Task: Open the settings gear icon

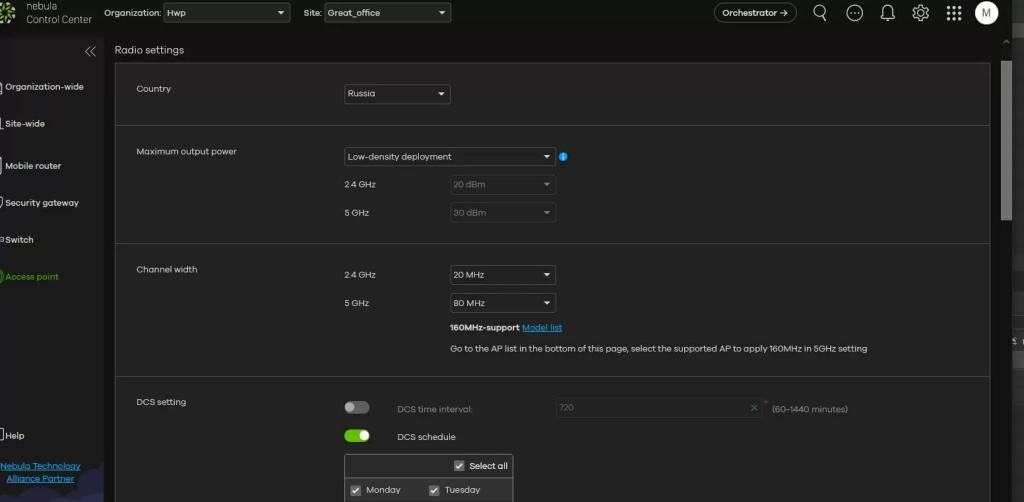Action: coord(920,13)
